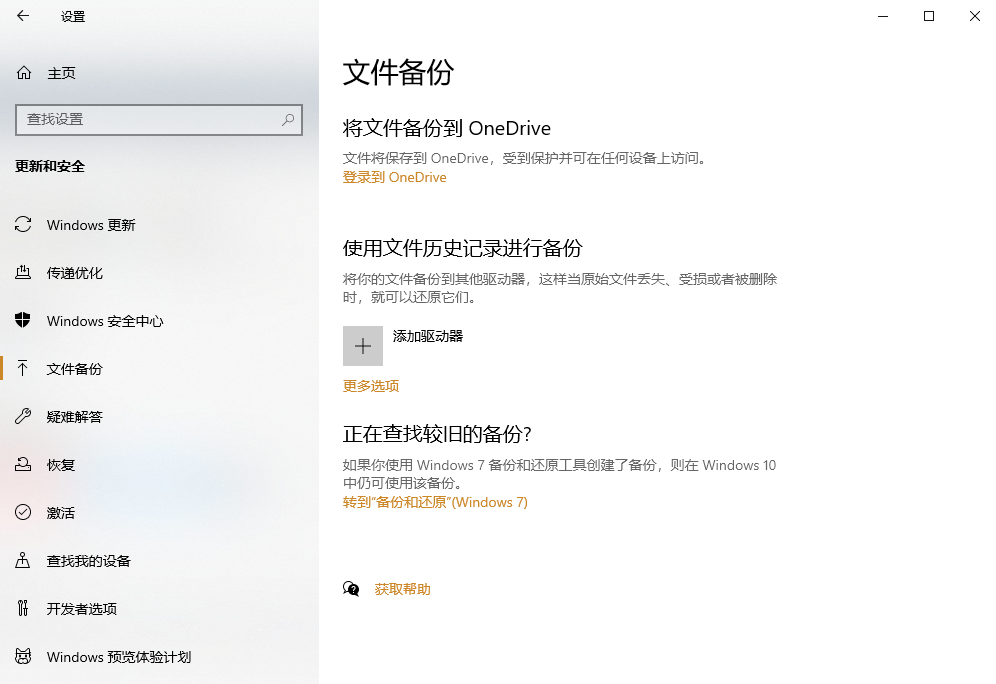Click 添加驱动器 to add backup drive
Viewport: 996px width, 684px height.
coord(362,345)
